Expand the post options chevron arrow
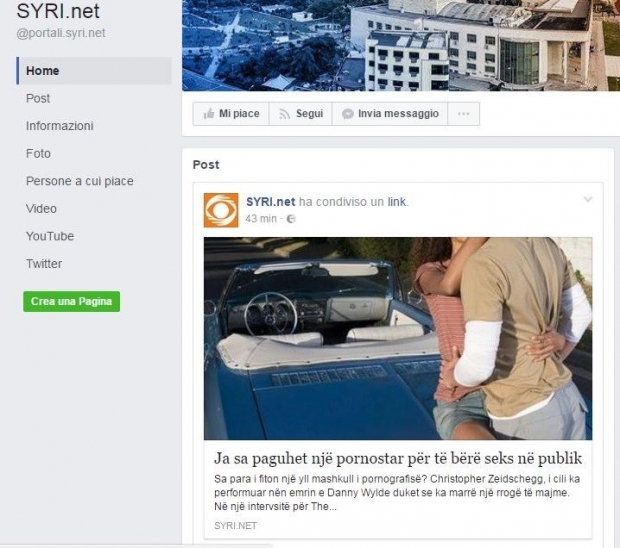 588,199
